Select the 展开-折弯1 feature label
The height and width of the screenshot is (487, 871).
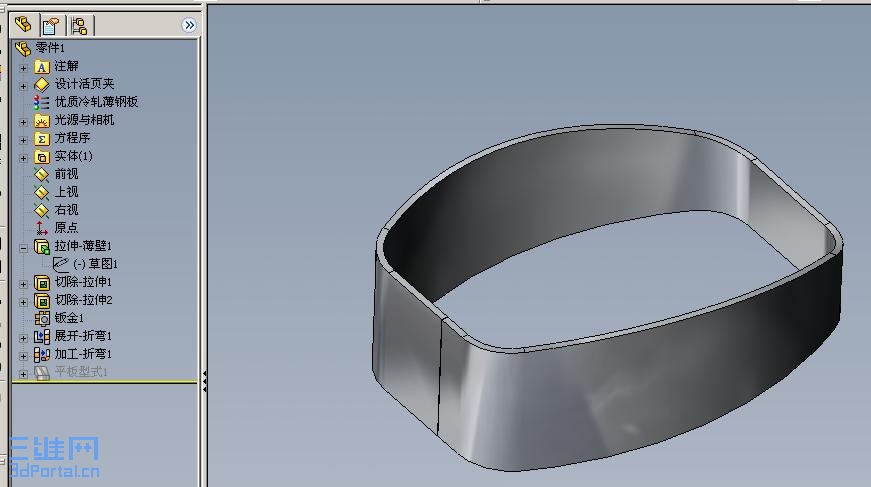click(x=83, y=335)
